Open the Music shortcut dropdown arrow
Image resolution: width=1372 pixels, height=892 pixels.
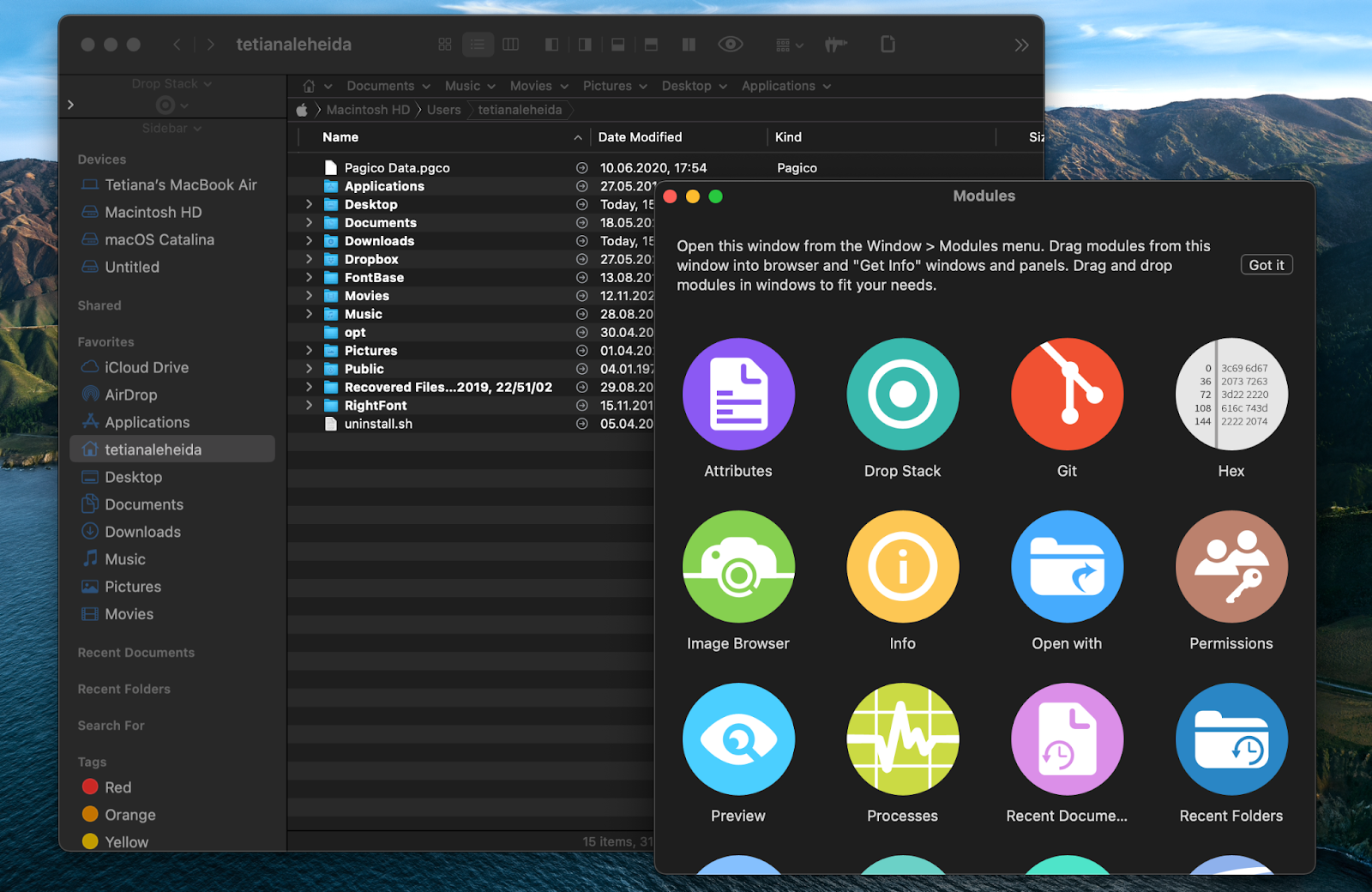point(491,87)
